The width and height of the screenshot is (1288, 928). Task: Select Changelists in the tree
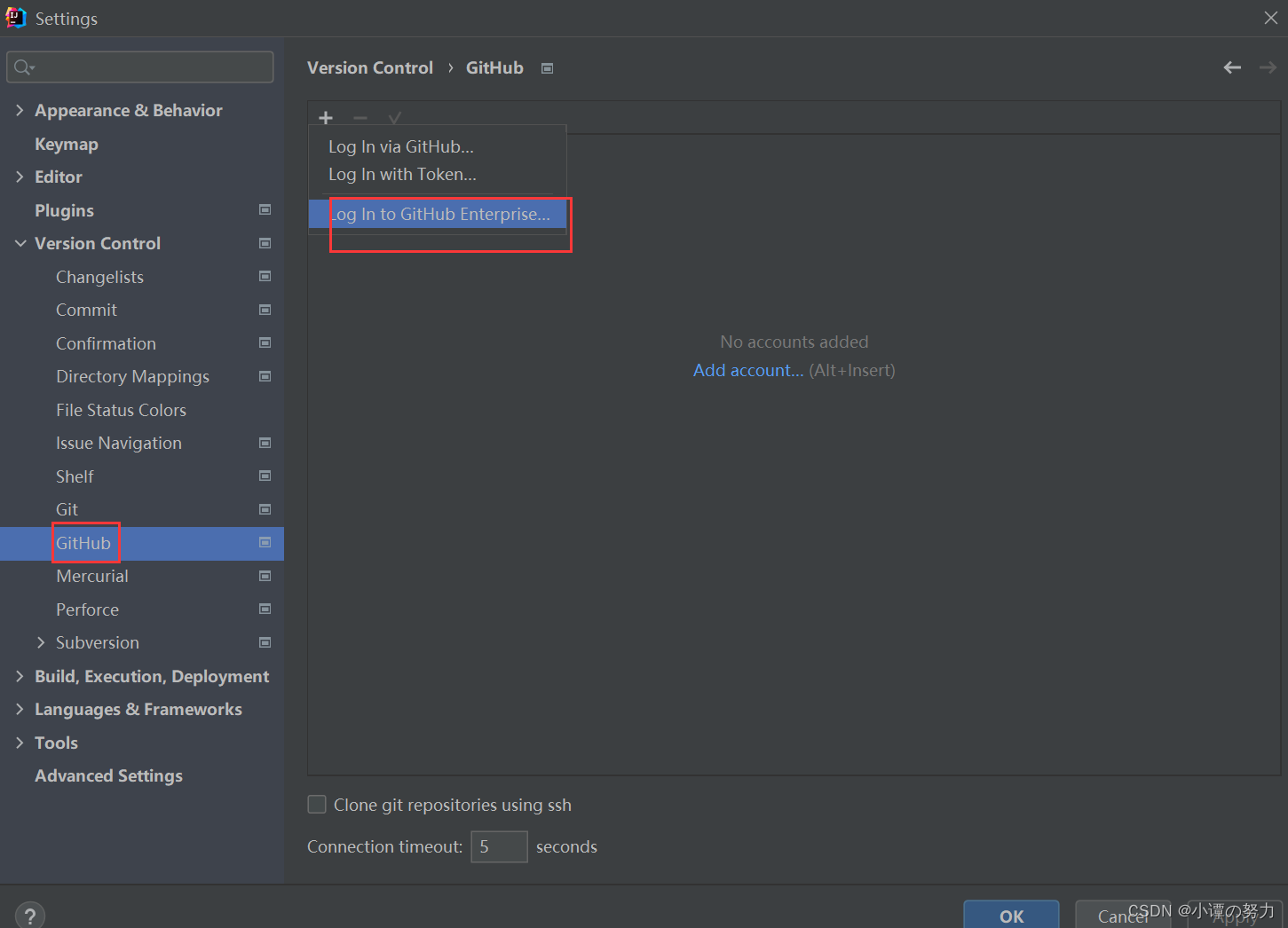tap(99, 277)
